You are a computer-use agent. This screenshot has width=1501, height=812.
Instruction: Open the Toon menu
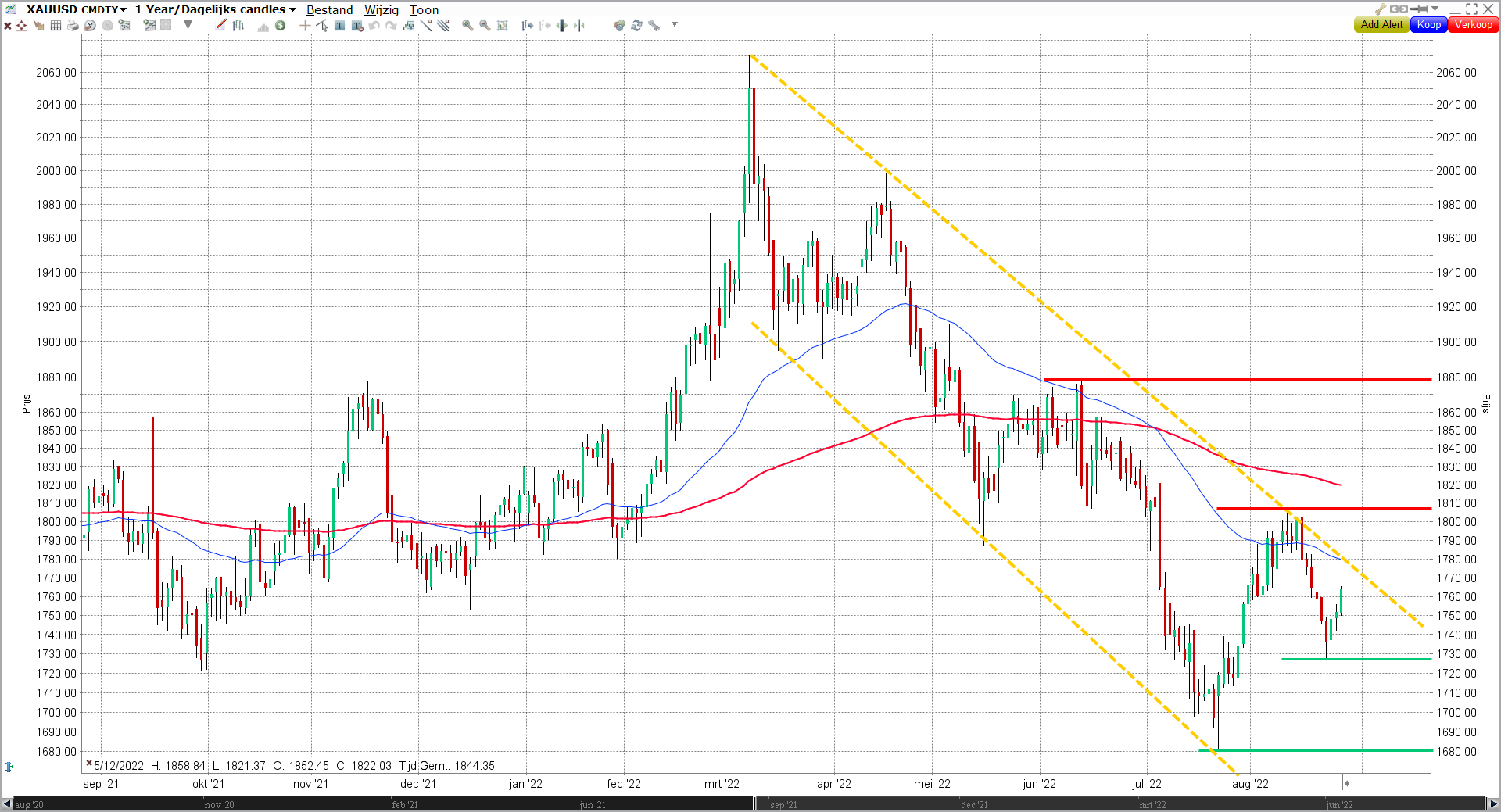point(424,9)
